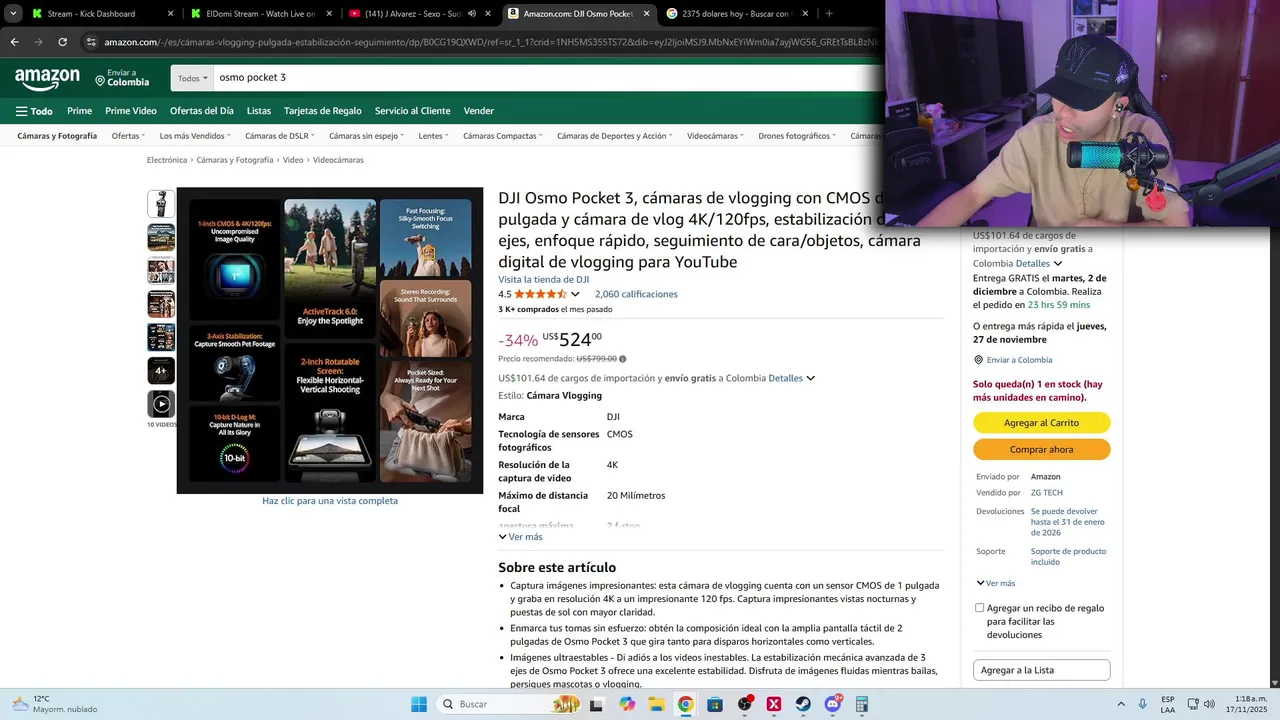Image resolution: width=1280 pixels, height=720 pixels.
Task: Expand import charges Detalles under price
Action: coord(792,378)
